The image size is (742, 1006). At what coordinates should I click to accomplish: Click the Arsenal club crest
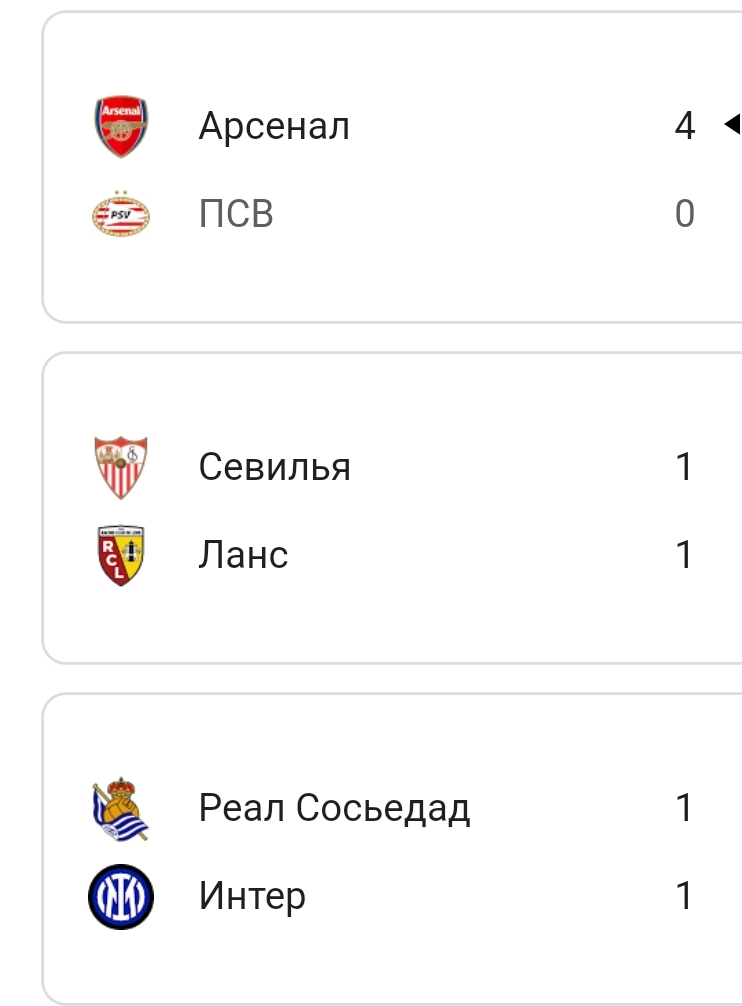121,127
